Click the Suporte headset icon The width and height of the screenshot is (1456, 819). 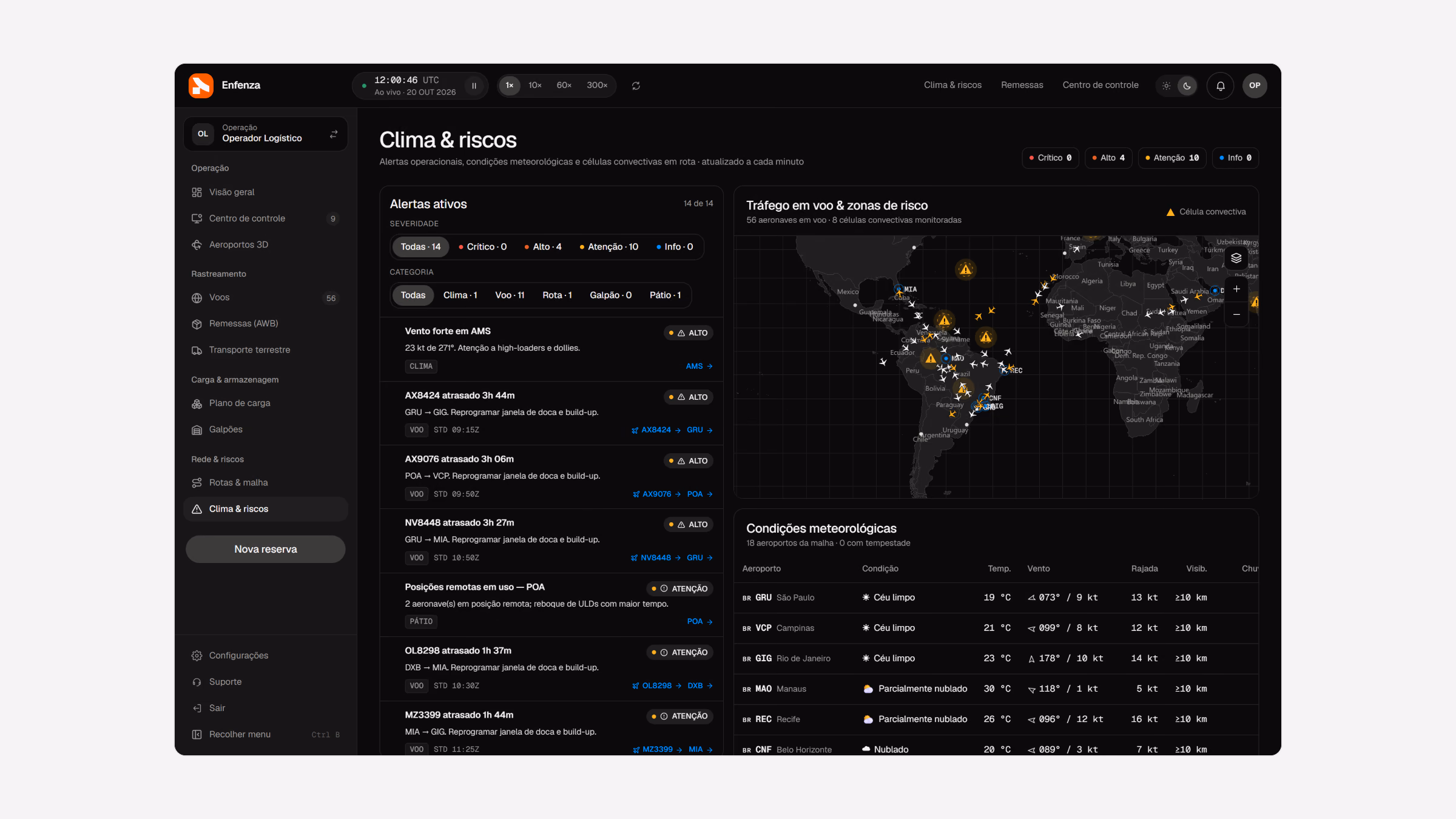tap(197, 682)
